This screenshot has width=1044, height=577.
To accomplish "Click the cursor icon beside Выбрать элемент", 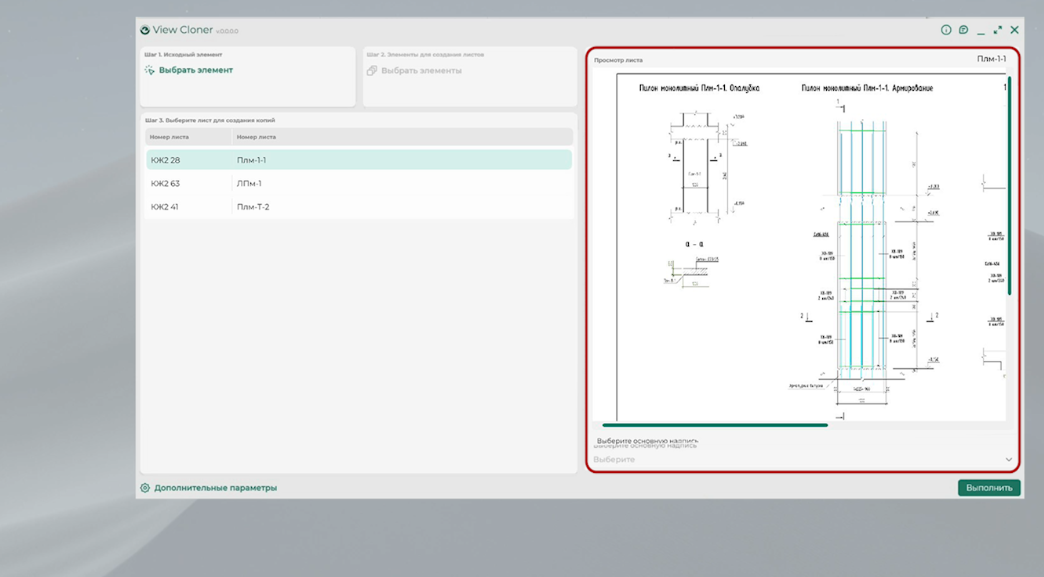I will (149, 70).
